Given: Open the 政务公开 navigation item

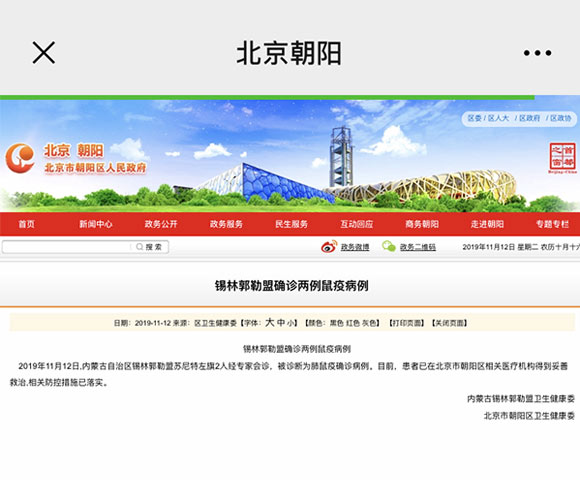Looking at the screenshot, I should click(x=161, y=224).
